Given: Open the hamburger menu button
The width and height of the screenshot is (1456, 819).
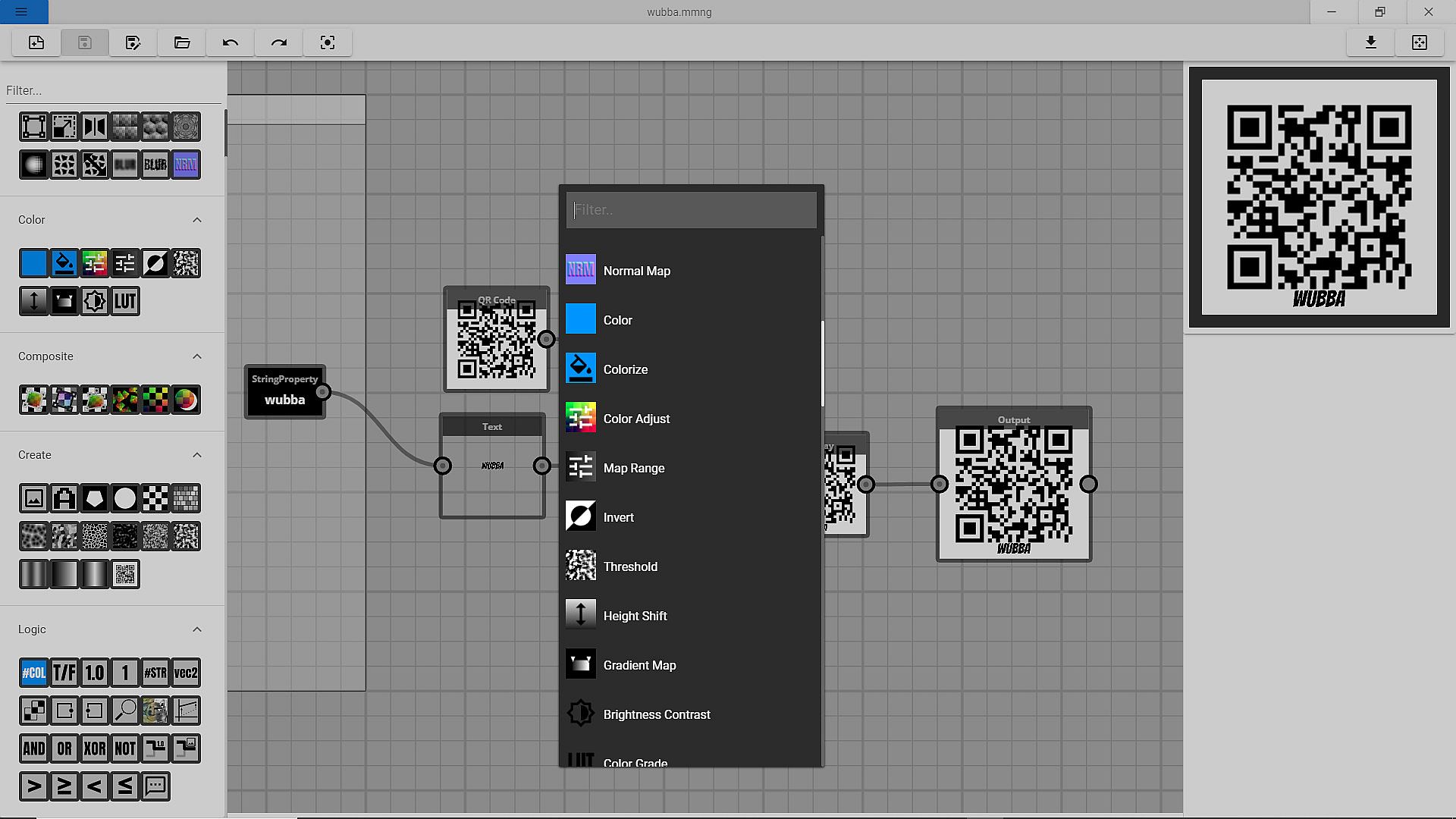Looking at the screenshot, I should pyautogui.click(x=21, y=11).
